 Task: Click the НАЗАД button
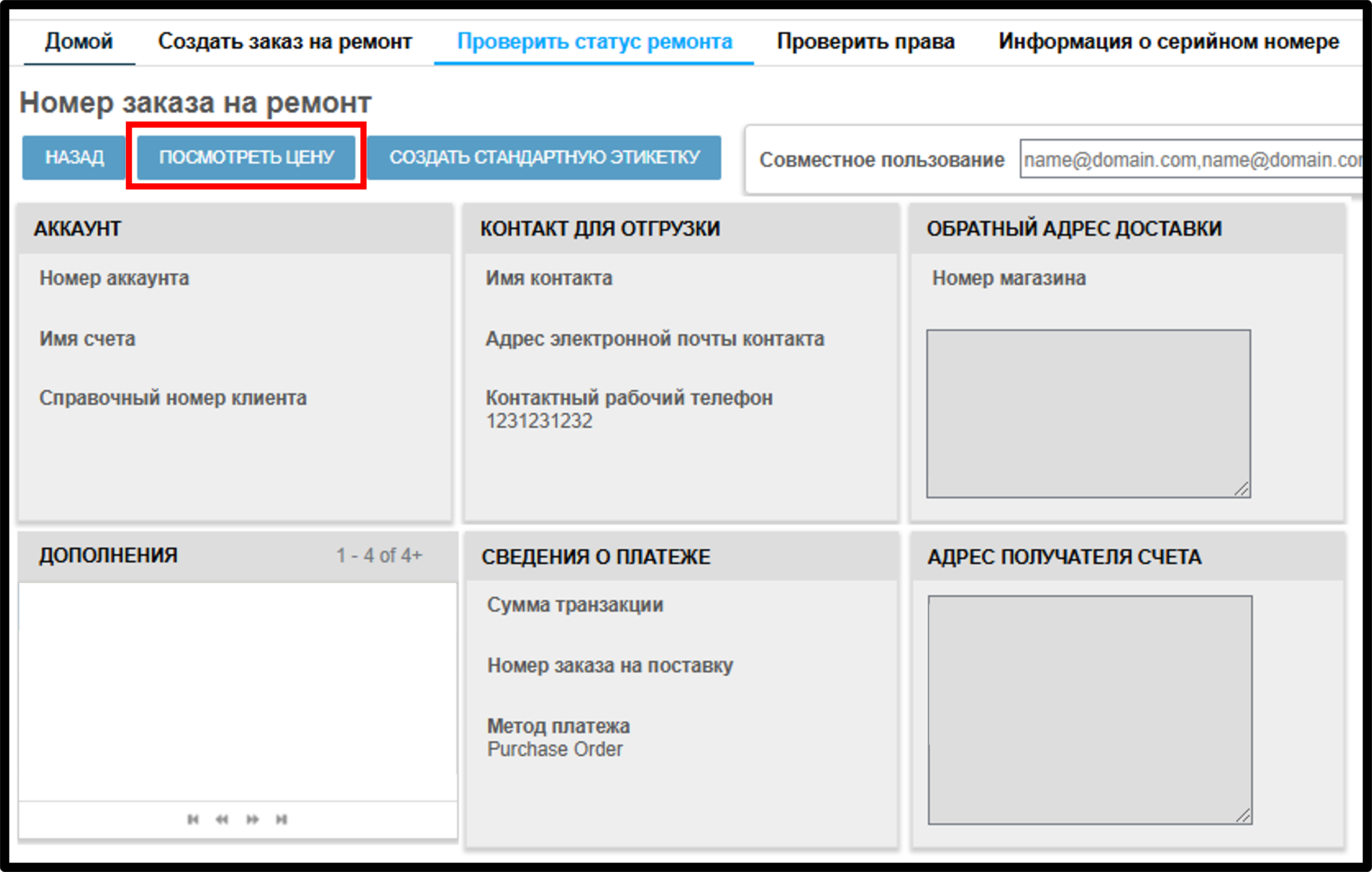(x=74, y=157)
